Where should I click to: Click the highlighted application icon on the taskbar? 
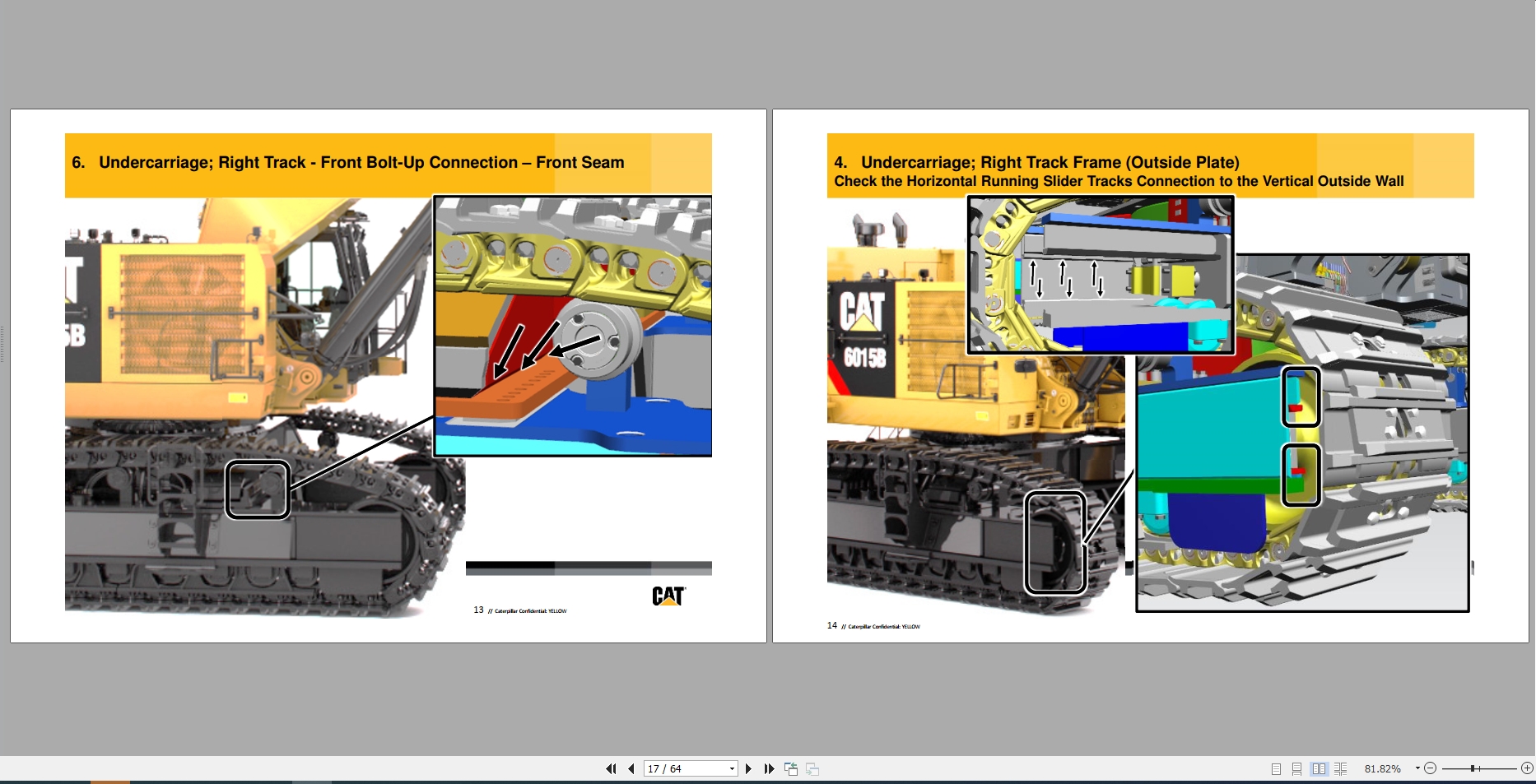pyautogui.click(x=110, y=782)
